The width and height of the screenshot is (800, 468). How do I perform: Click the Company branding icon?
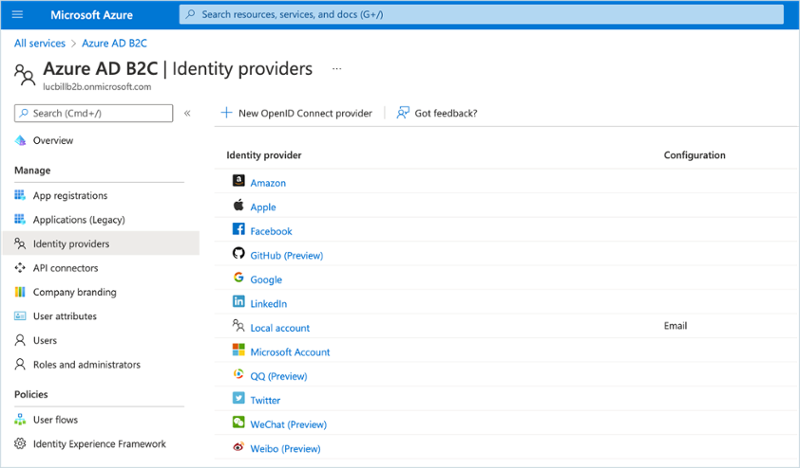tap(20, 292)
